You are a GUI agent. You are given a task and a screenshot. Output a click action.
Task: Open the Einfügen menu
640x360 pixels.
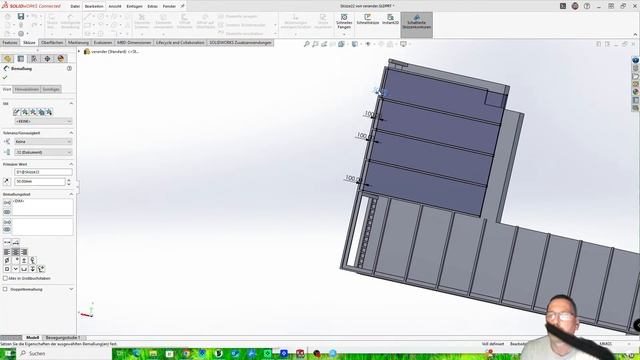(x=134, y=6)
